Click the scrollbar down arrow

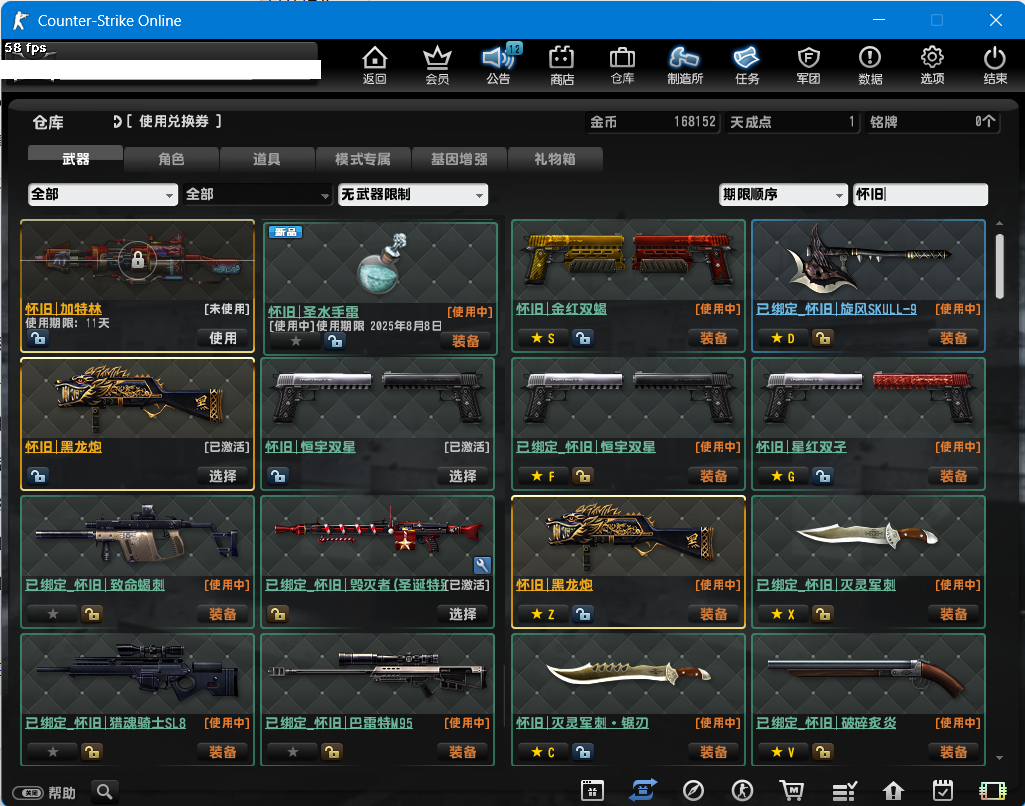1000,758
